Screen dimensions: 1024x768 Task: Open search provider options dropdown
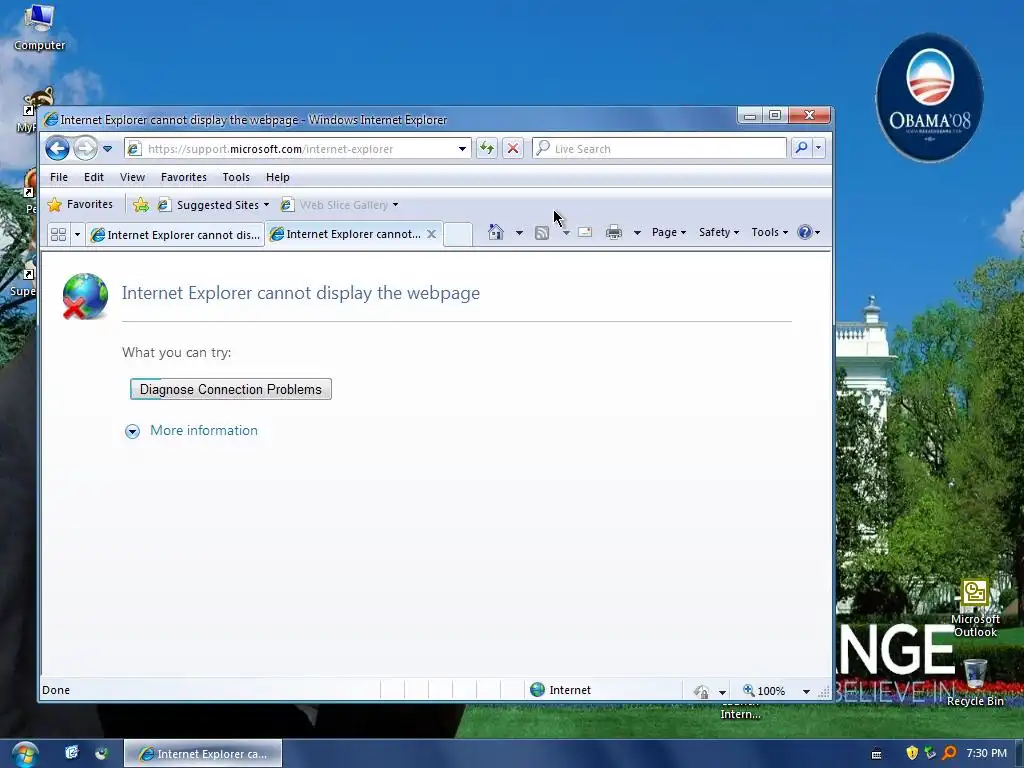pyautogui.click(x=818, y=148)
